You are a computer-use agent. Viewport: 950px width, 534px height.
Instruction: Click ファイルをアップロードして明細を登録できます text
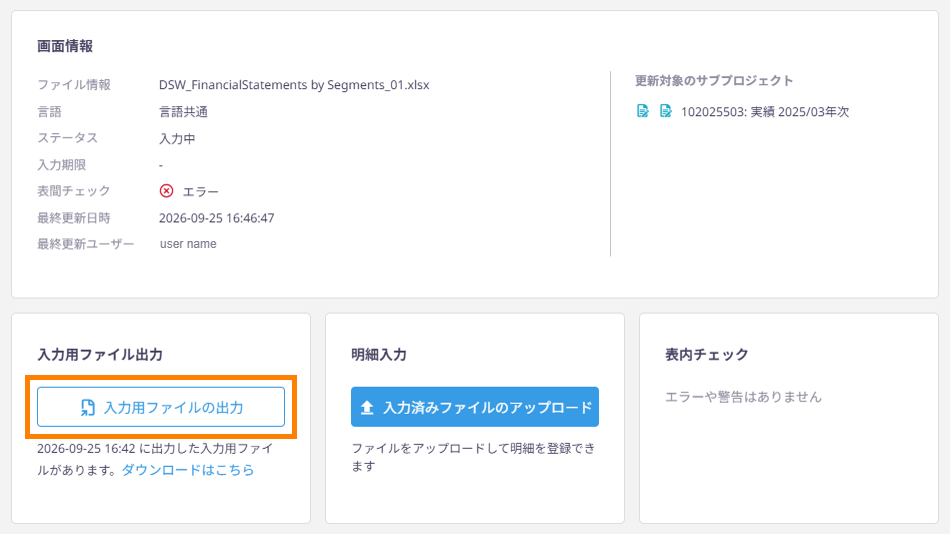pos(474,457)
